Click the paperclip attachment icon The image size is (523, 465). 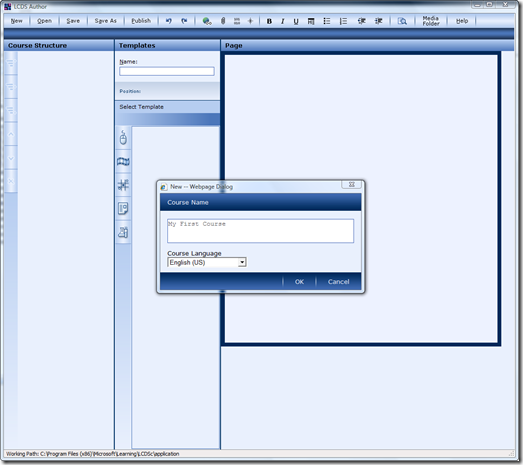click(x=223, y=21)
